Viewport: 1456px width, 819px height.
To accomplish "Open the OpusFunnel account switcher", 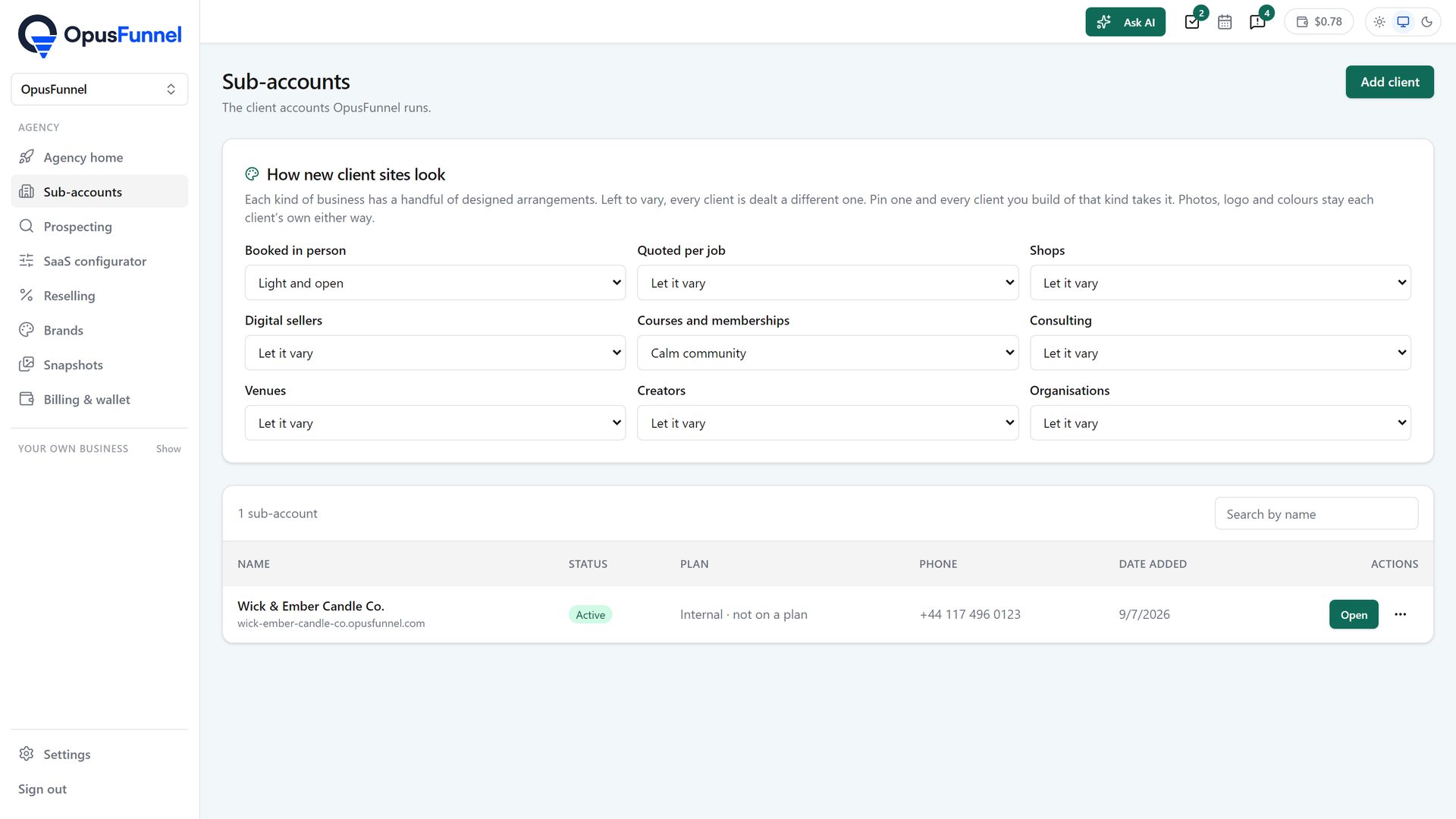I will click(x=99, y=89).
